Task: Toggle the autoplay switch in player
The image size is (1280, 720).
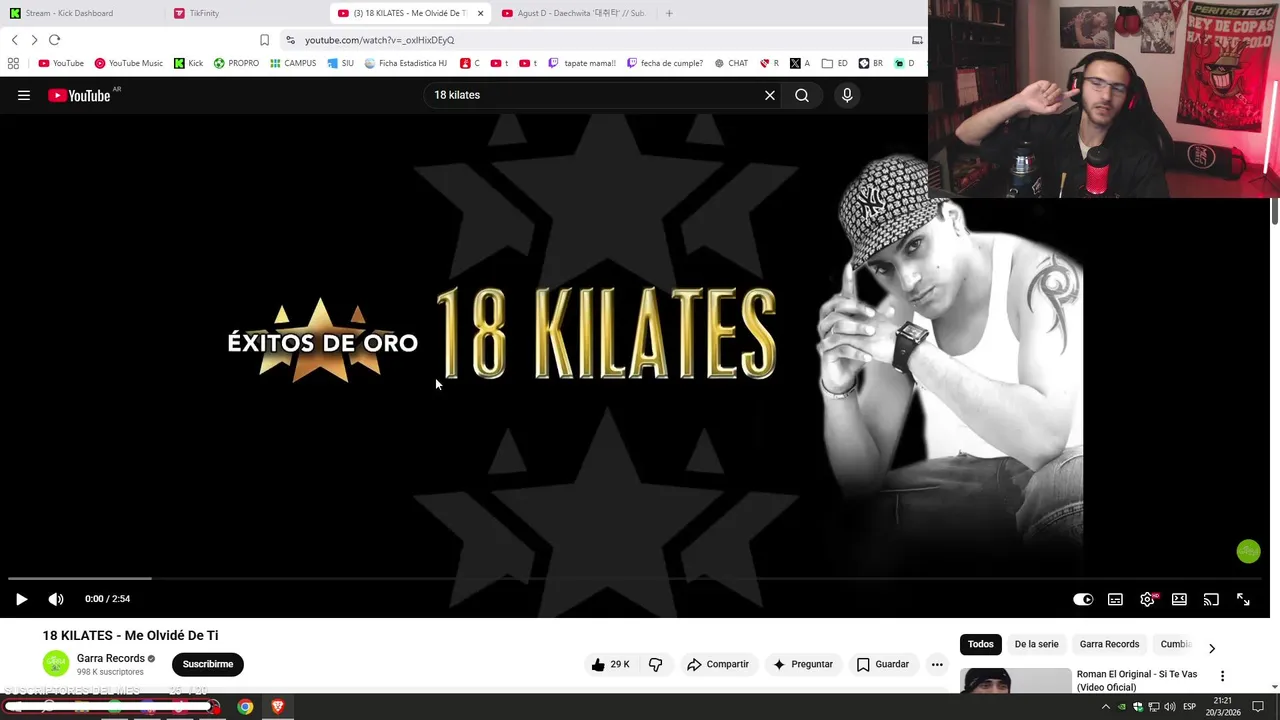Action: pyautogui.click(x=1083, y=599)
